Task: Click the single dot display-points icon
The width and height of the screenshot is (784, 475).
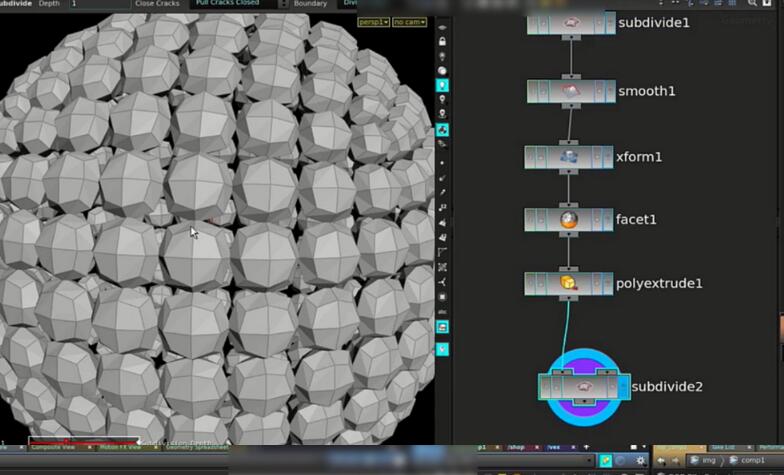Action: tap(442, 163)
